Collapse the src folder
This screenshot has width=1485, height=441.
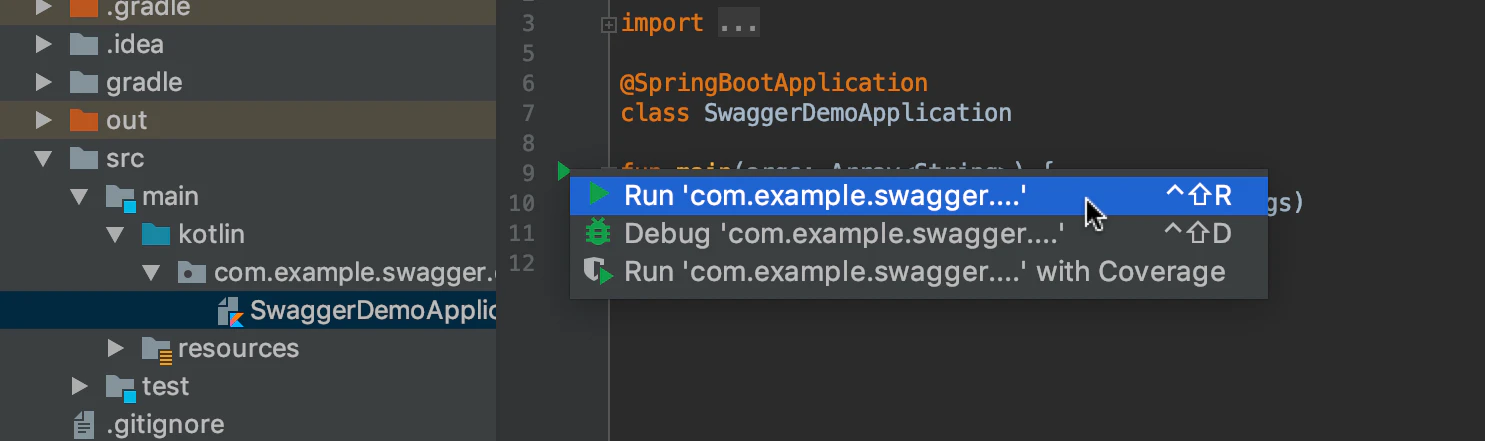(x=43, y=158)
